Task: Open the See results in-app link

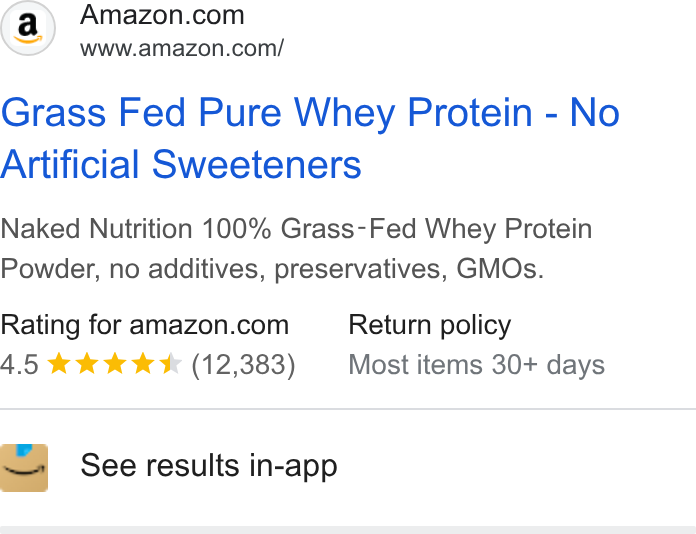Action: [x=209, y=466]
